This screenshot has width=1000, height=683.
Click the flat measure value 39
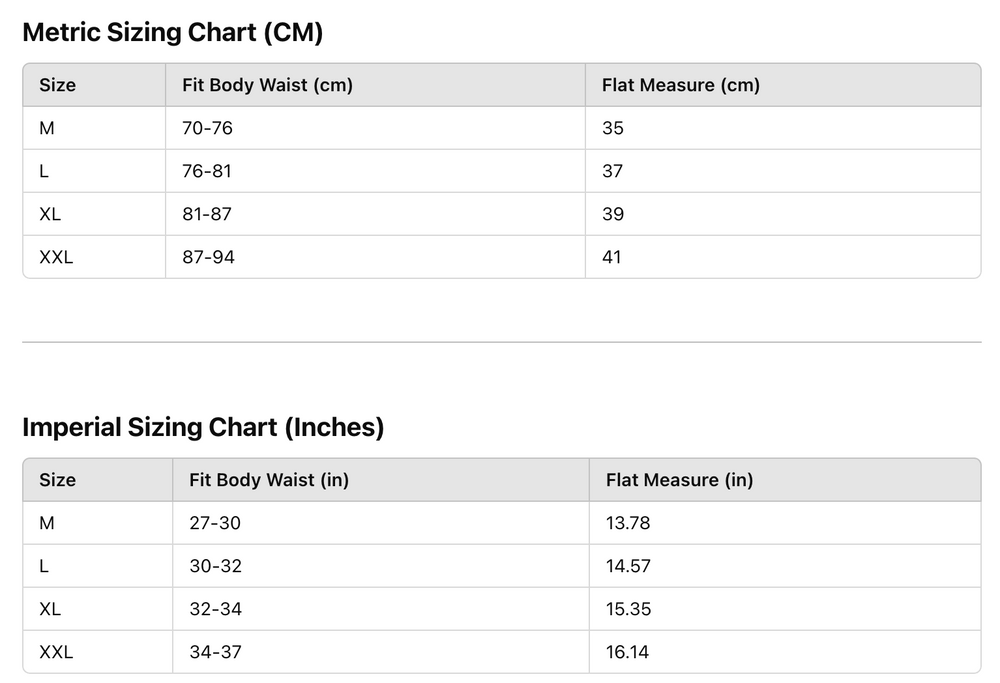tap(612, 214)
